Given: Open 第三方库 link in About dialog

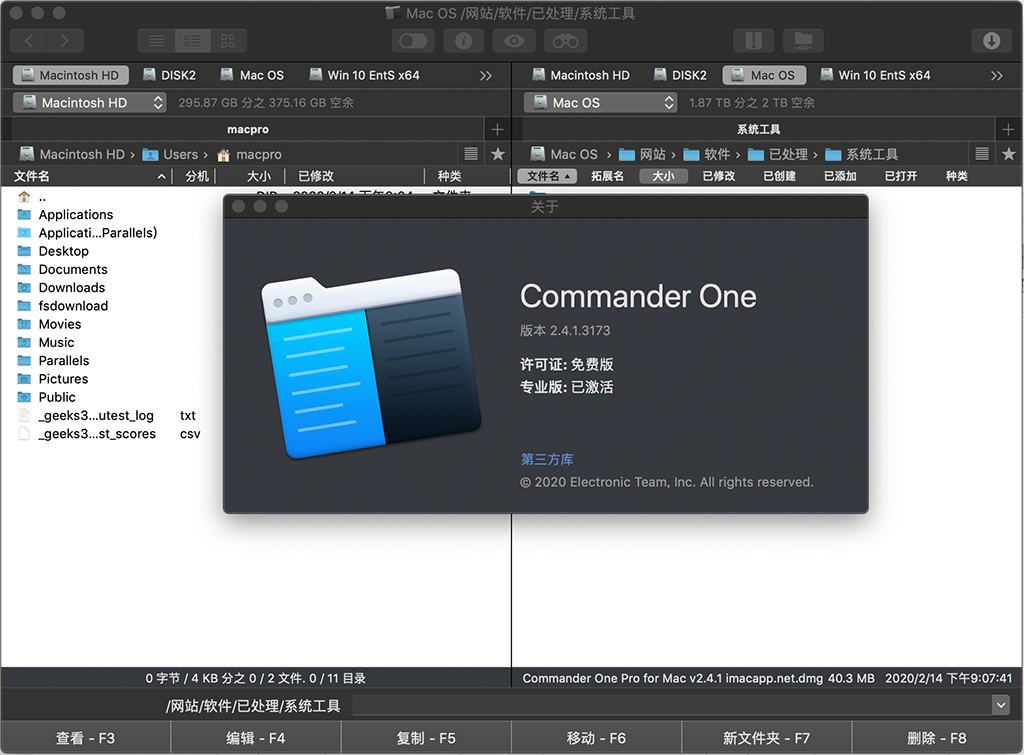Looking at the screenshot, I should 547,459.
